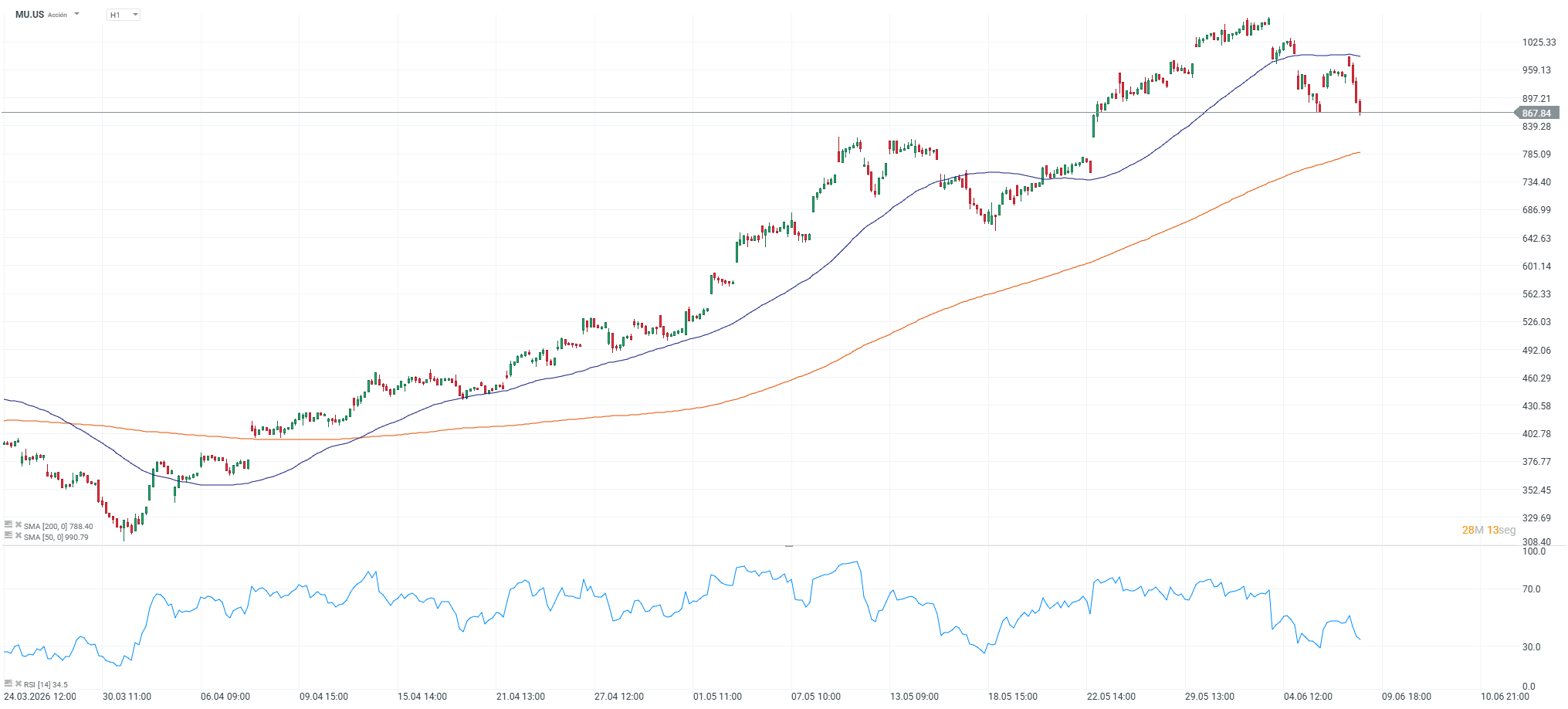Open the H1 timeframe dropdown
Screen dimensions: 1568x709
click(x=124, y=15)
